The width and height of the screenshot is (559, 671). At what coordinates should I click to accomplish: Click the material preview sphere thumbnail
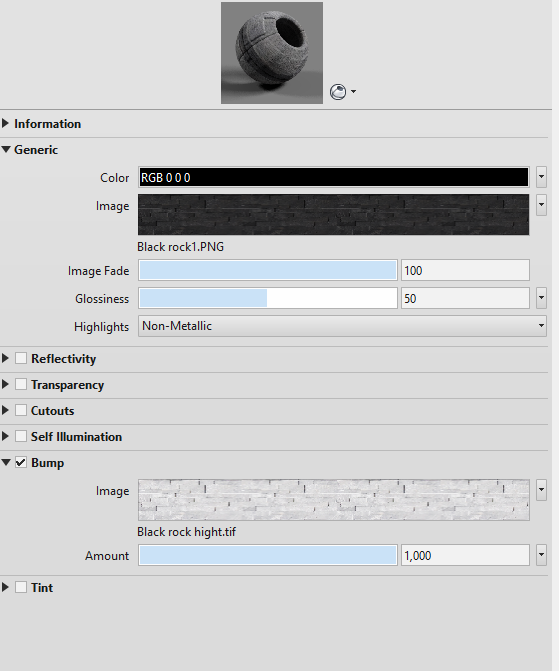coord(272,53)
